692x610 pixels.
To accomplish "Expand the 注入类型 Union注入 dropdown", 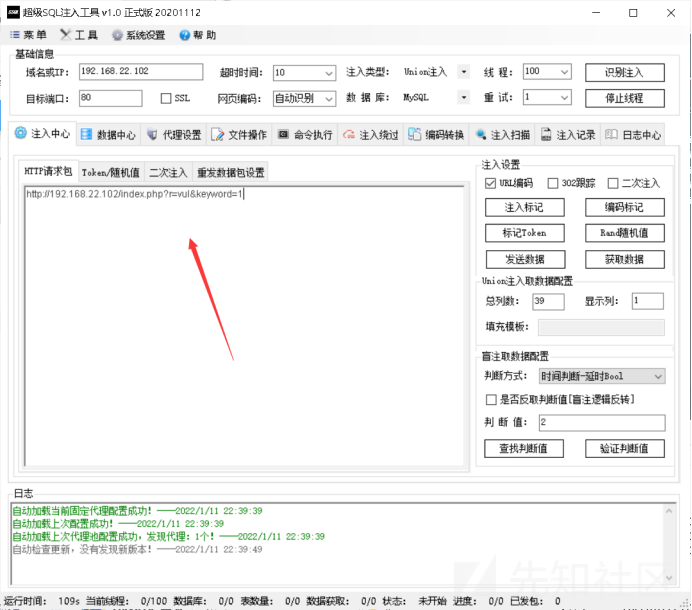I will 463,72.
